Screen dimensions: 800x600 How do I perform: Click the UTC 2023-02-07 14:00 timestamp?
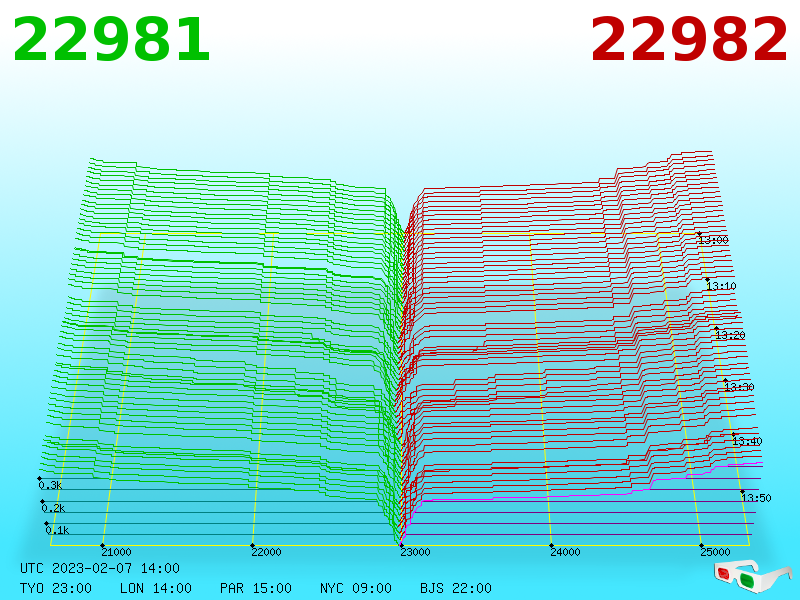(x=100, y=568)
